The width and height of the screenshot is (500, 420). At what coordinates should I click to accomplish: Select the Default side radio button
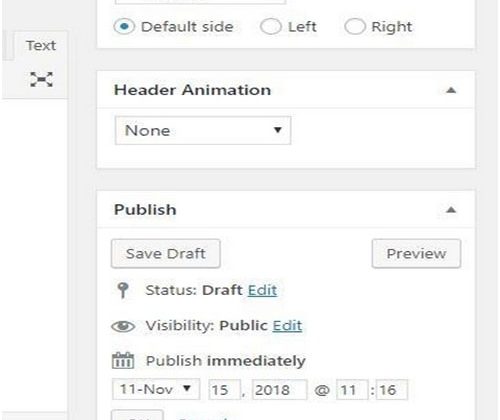(124, 27)
